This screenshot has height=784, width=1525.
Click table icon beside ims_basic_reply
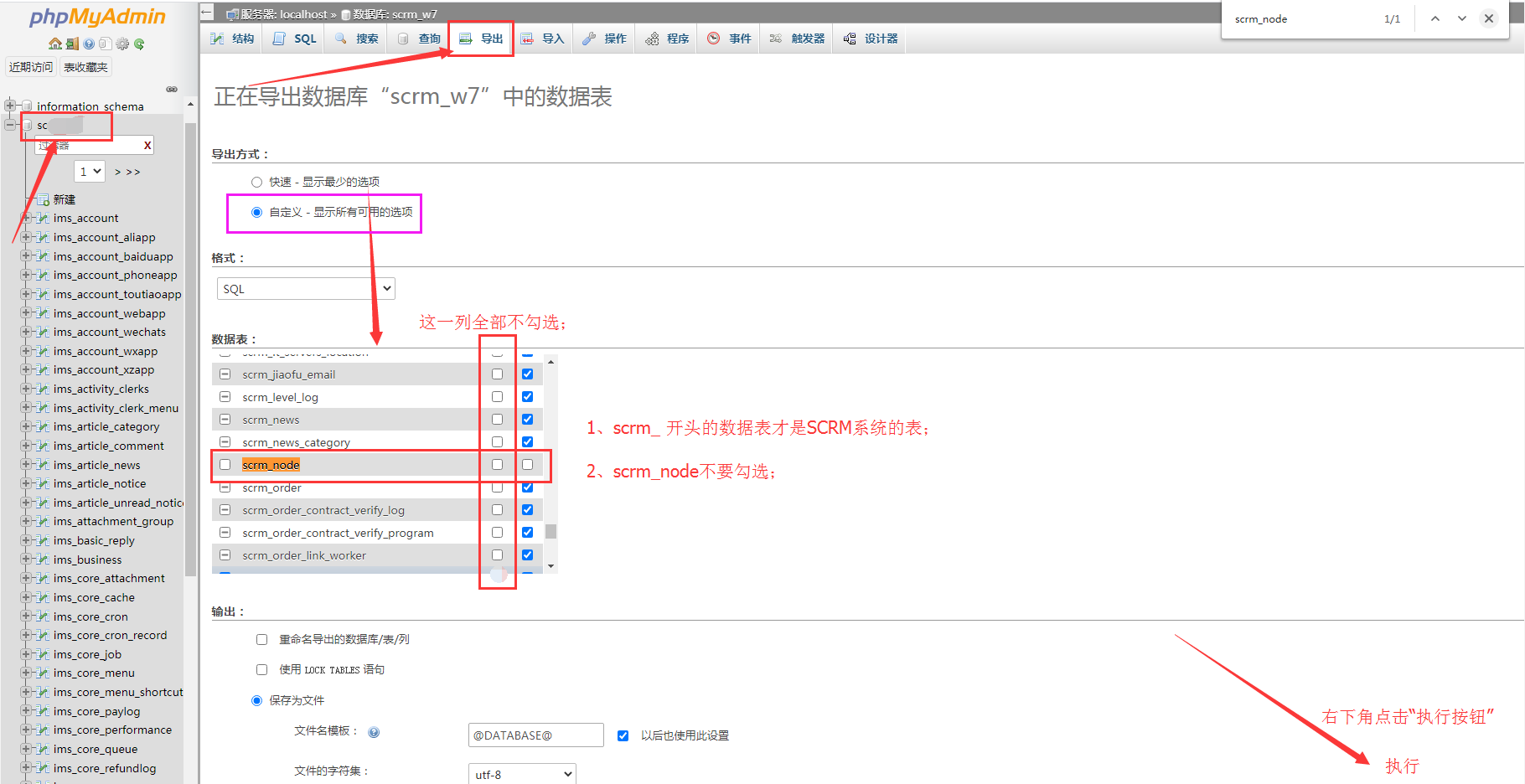coord(43,540)
